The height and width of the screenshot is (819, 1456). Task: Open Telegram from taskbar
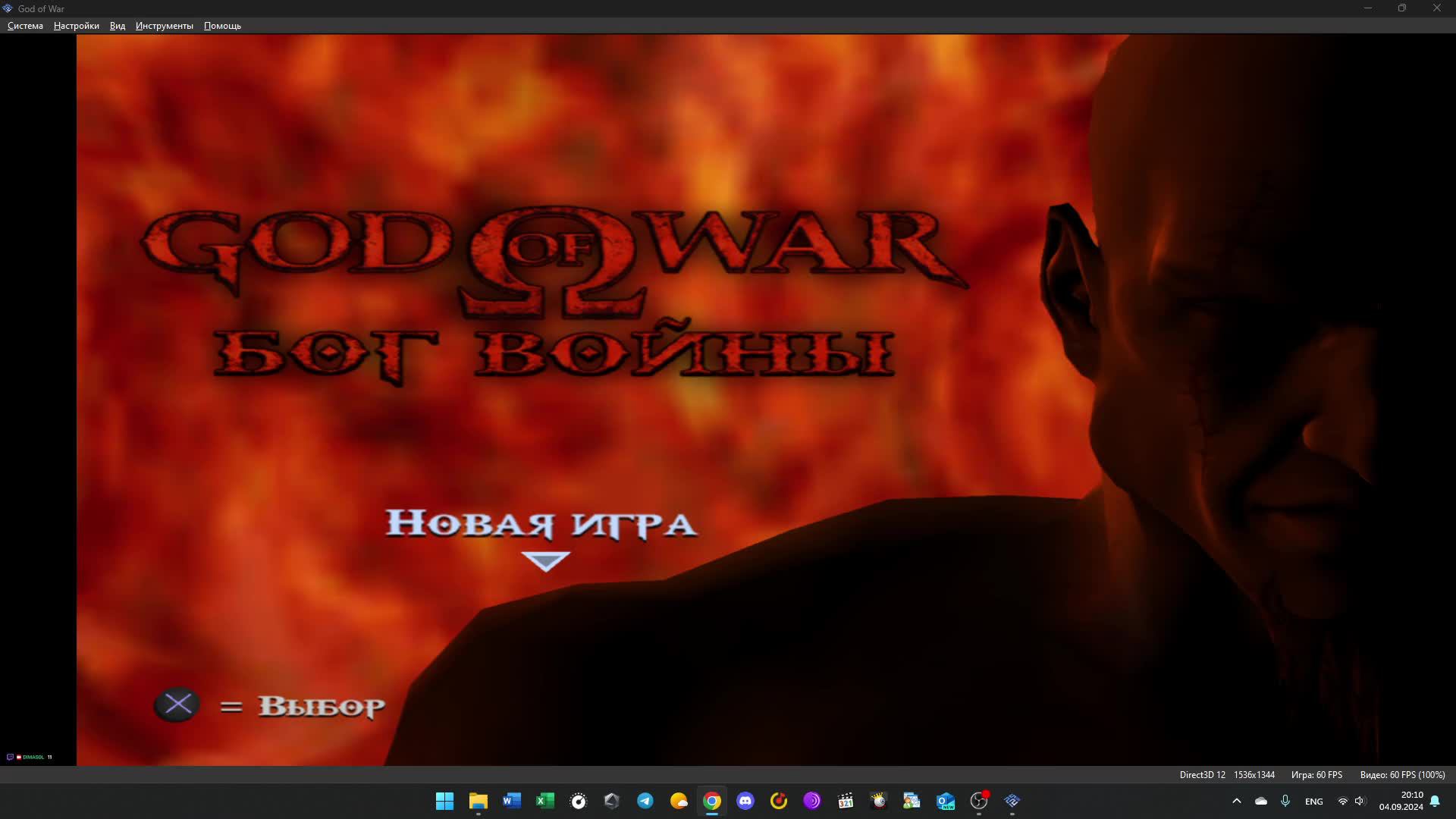click(645, 801)
